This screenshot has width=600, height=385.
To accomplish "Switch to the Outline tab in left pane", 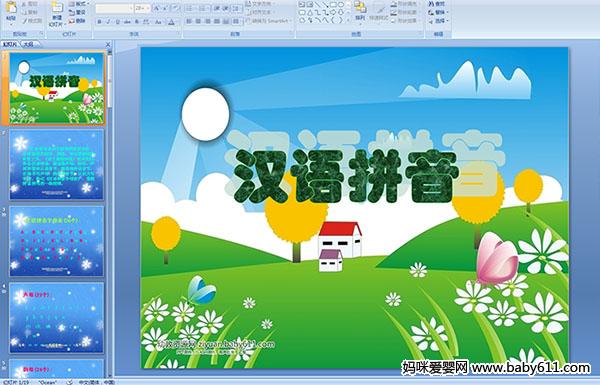I will (x=29, y=44).
